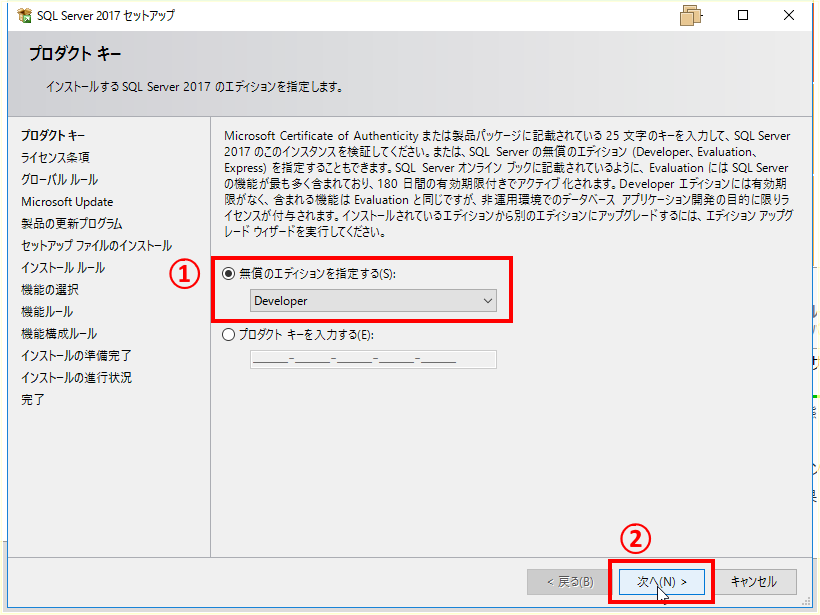Select 機能構成ルール step in sidebar

[x=59, y=334]
